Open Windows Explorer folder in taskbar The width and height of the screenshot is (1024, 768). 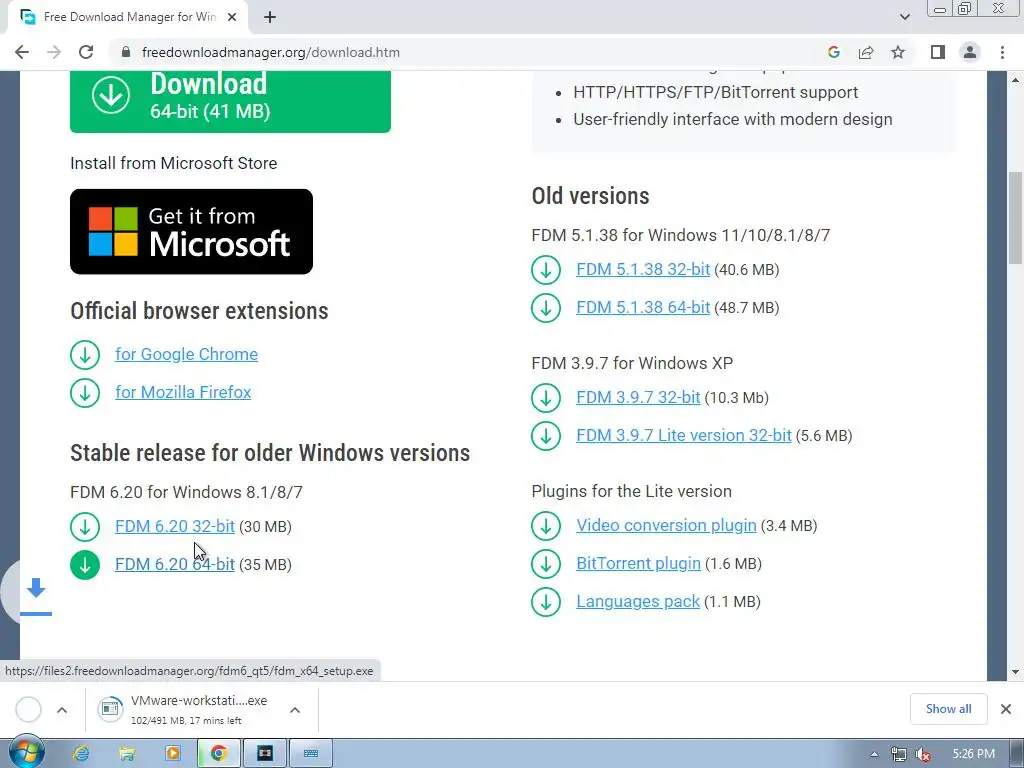coord(127,754)
